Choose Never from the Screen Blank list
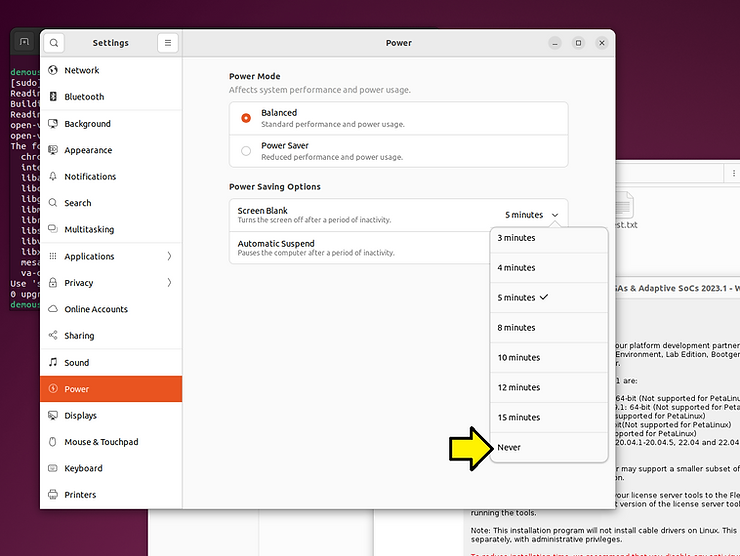The width and height of the screenshot is (740, 556). tap(509, 448)
